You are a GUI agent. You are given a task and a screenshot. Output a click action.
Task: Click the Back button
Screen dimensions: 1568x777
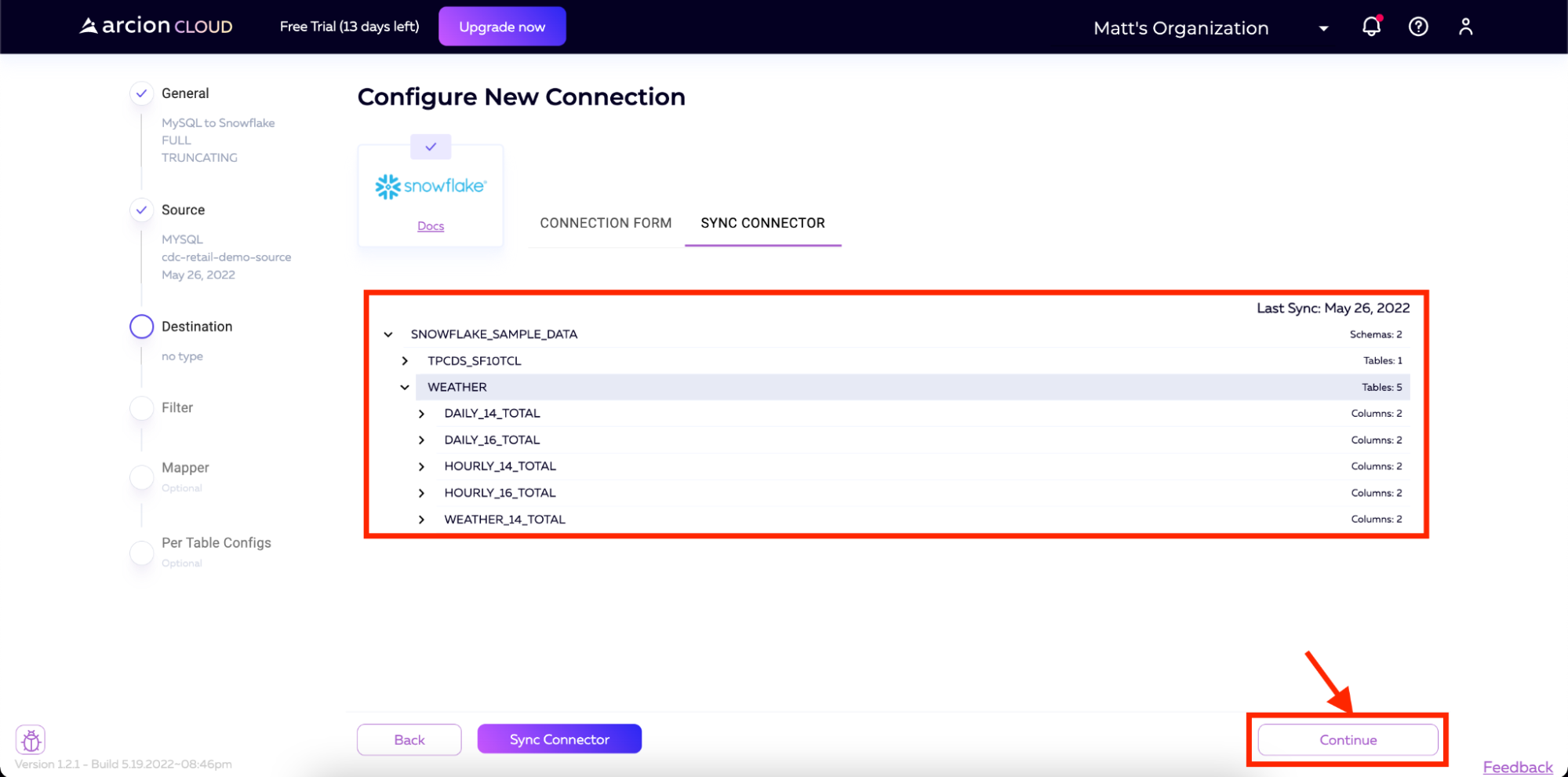(x=409, y=739)
